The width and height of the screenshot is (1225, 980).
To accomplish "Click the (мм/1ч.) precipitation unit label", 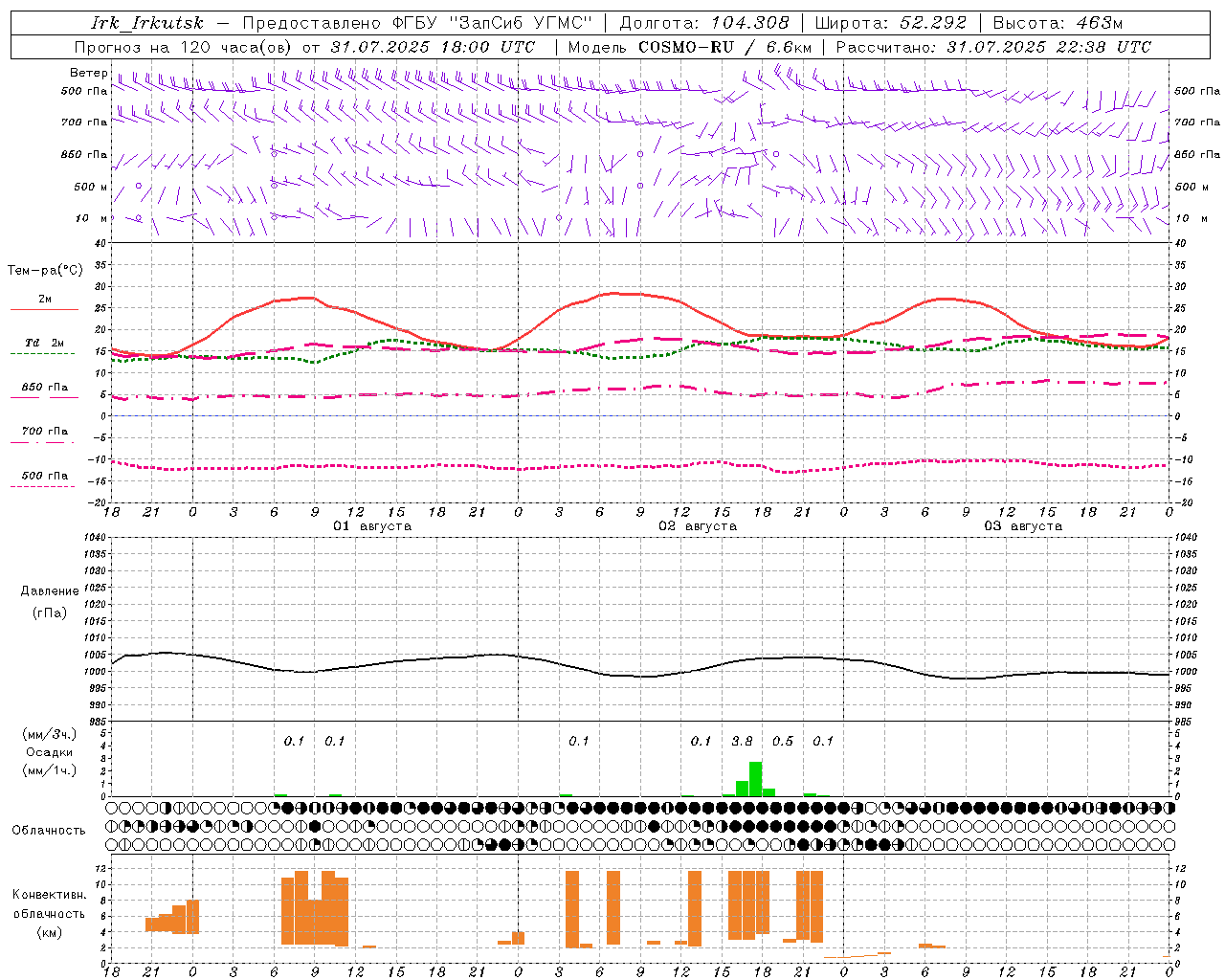I will click(49, 769).
